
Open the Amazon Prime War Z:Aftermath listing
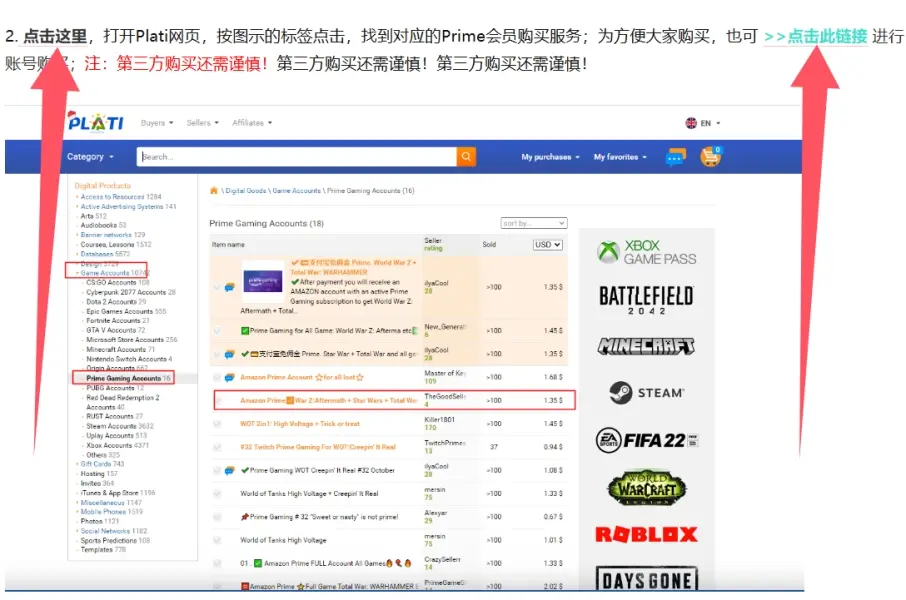coord(329,401)
